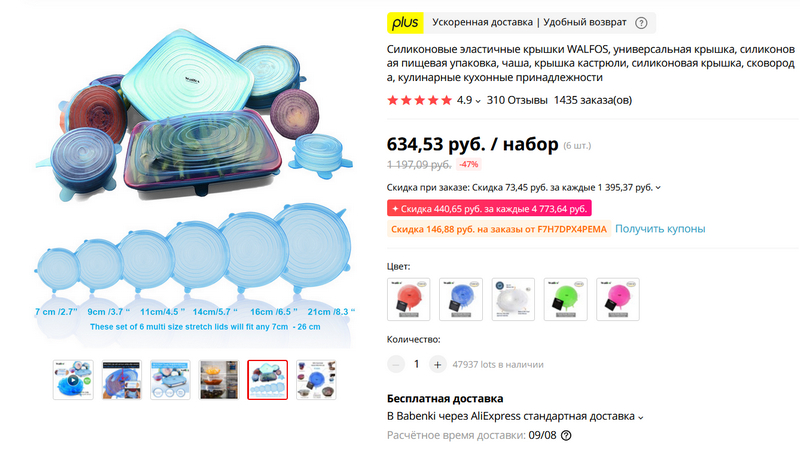Viewport: 800px width, 454px height.
Task: Click the delivery time help icon
Action: (566, 436)
